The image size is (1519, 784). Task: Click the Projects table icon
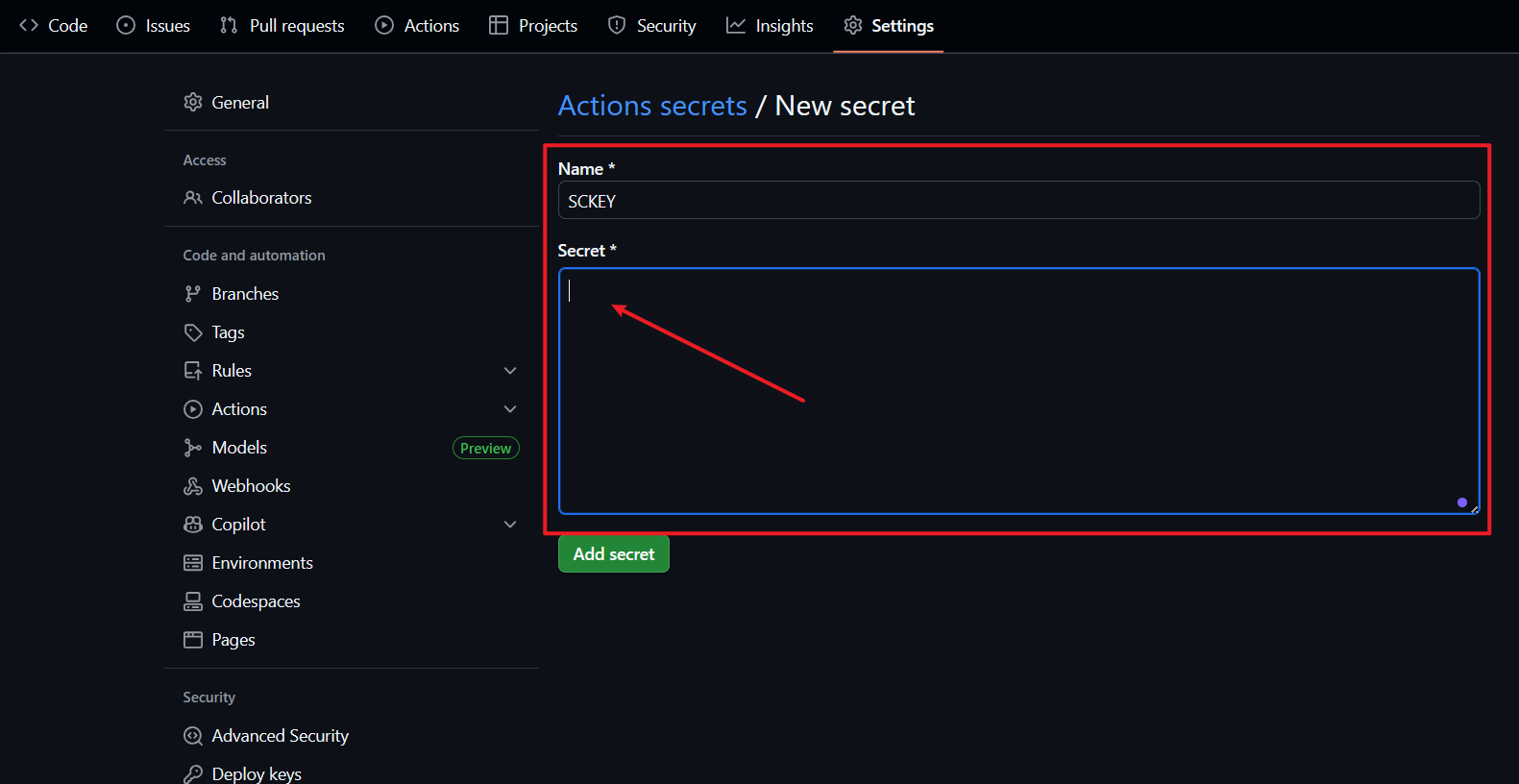pyautogui.click(x=499, y=25)
